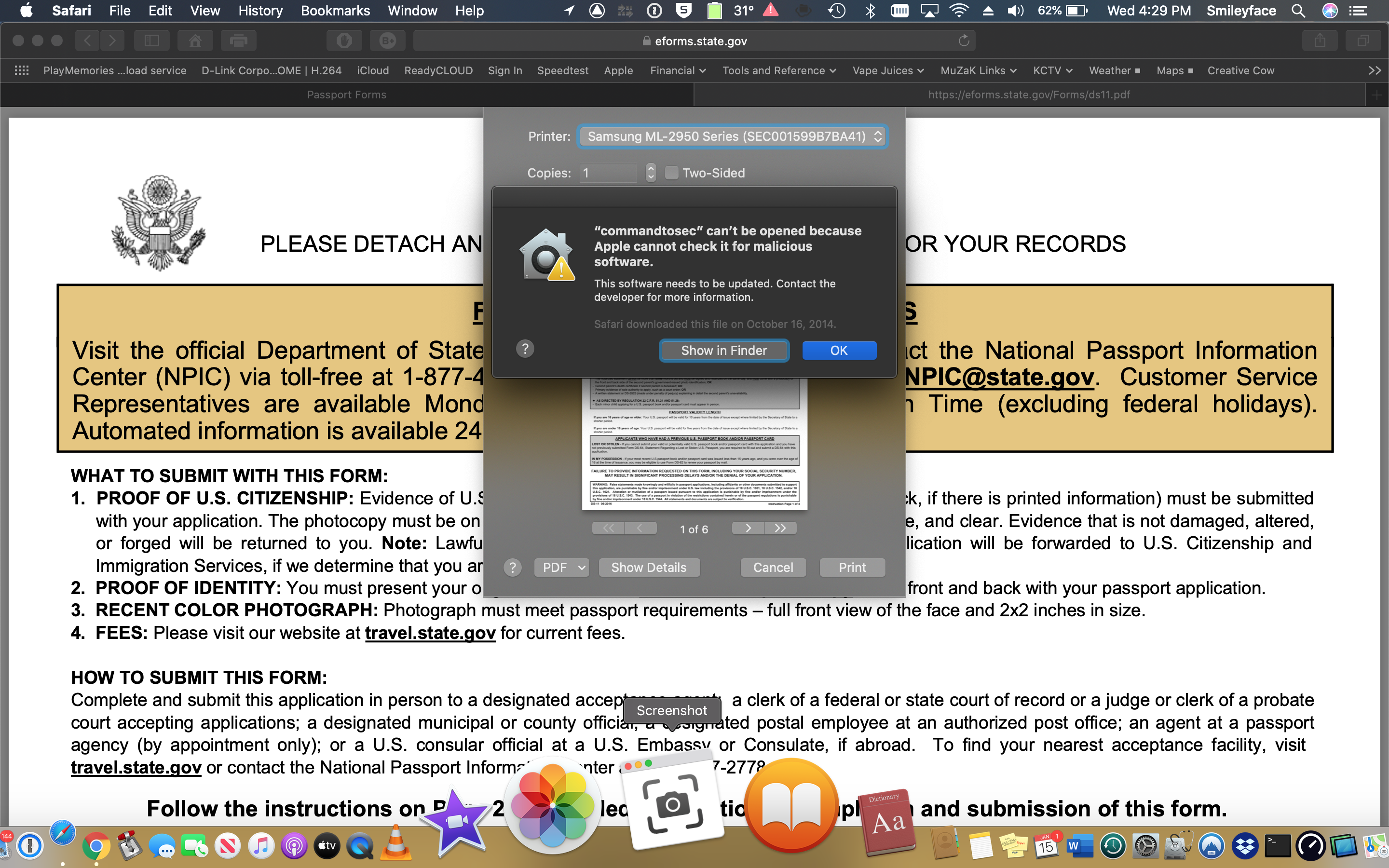Enable the Two-Sided checkbox
The image size is (1389, 868).
671,173
